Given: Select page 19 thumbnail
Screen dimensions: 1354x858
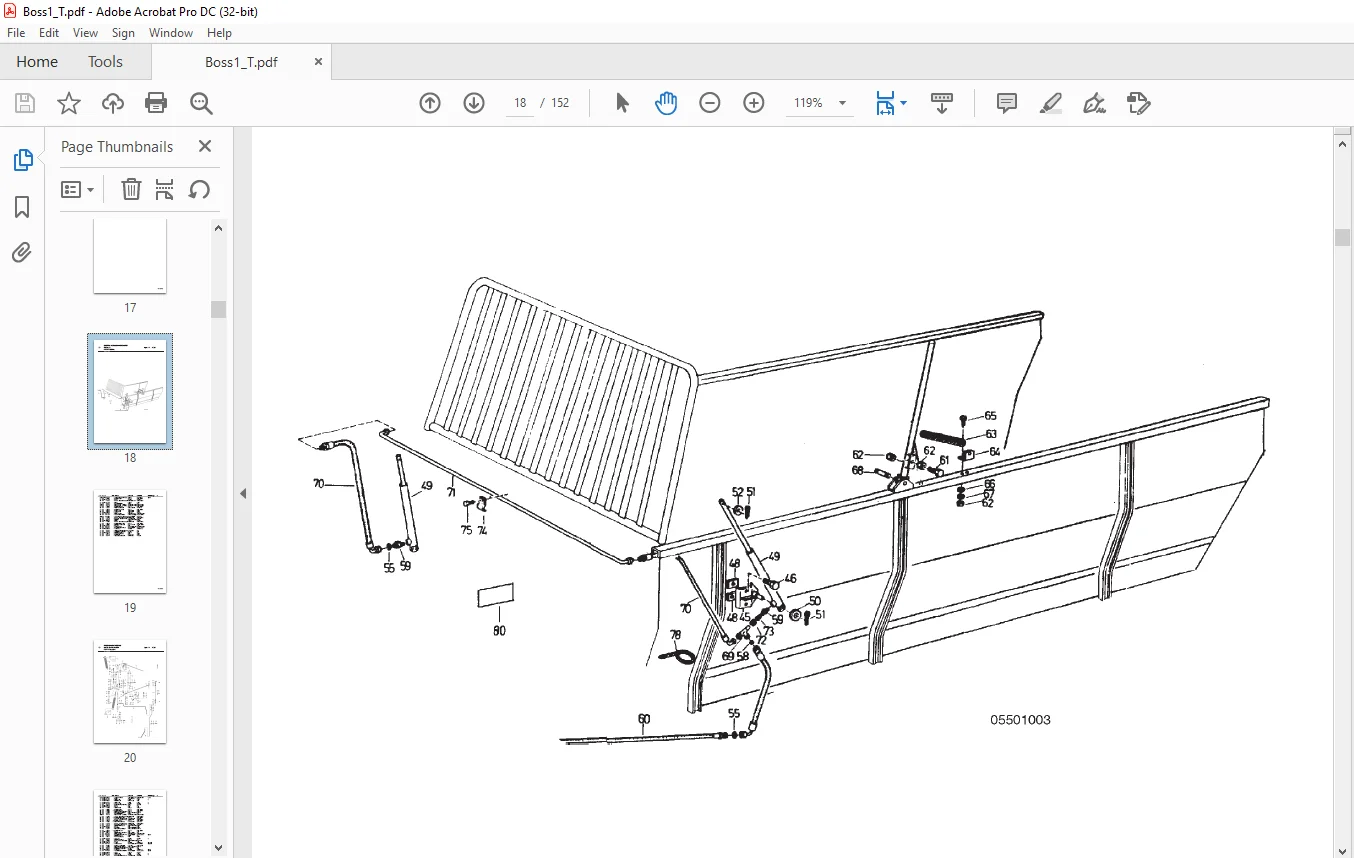Looking at the screenshot, I should pyautogui.click(x=130, y=542).
